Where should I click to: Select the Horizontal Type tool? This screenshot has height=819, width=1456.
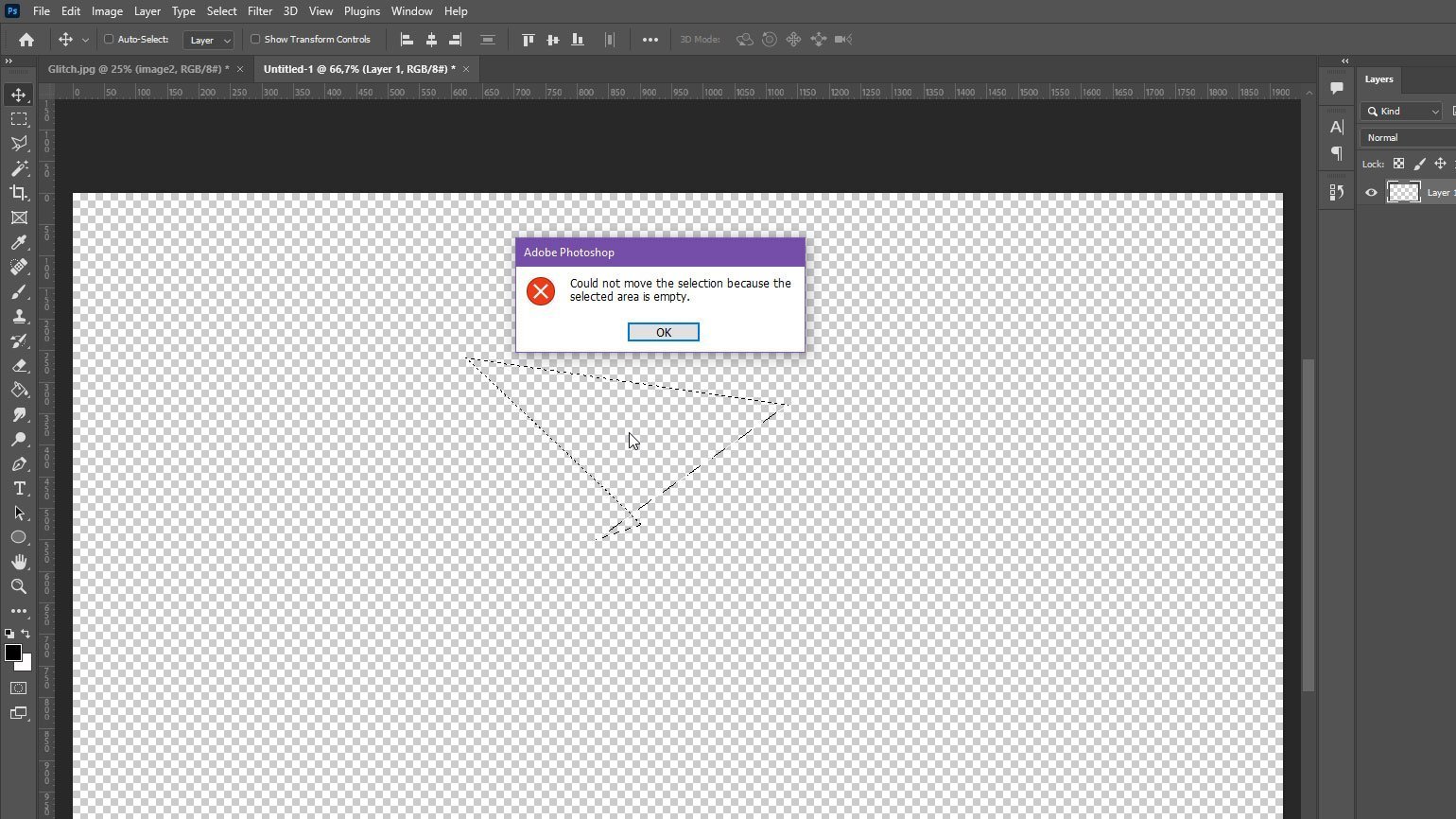click(19, 489)
